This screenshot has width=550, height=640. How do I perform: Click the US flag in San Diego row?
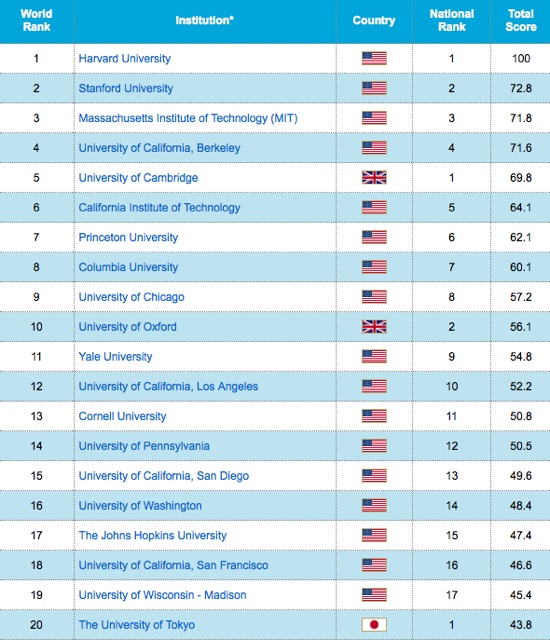click(x=374, y=476)
